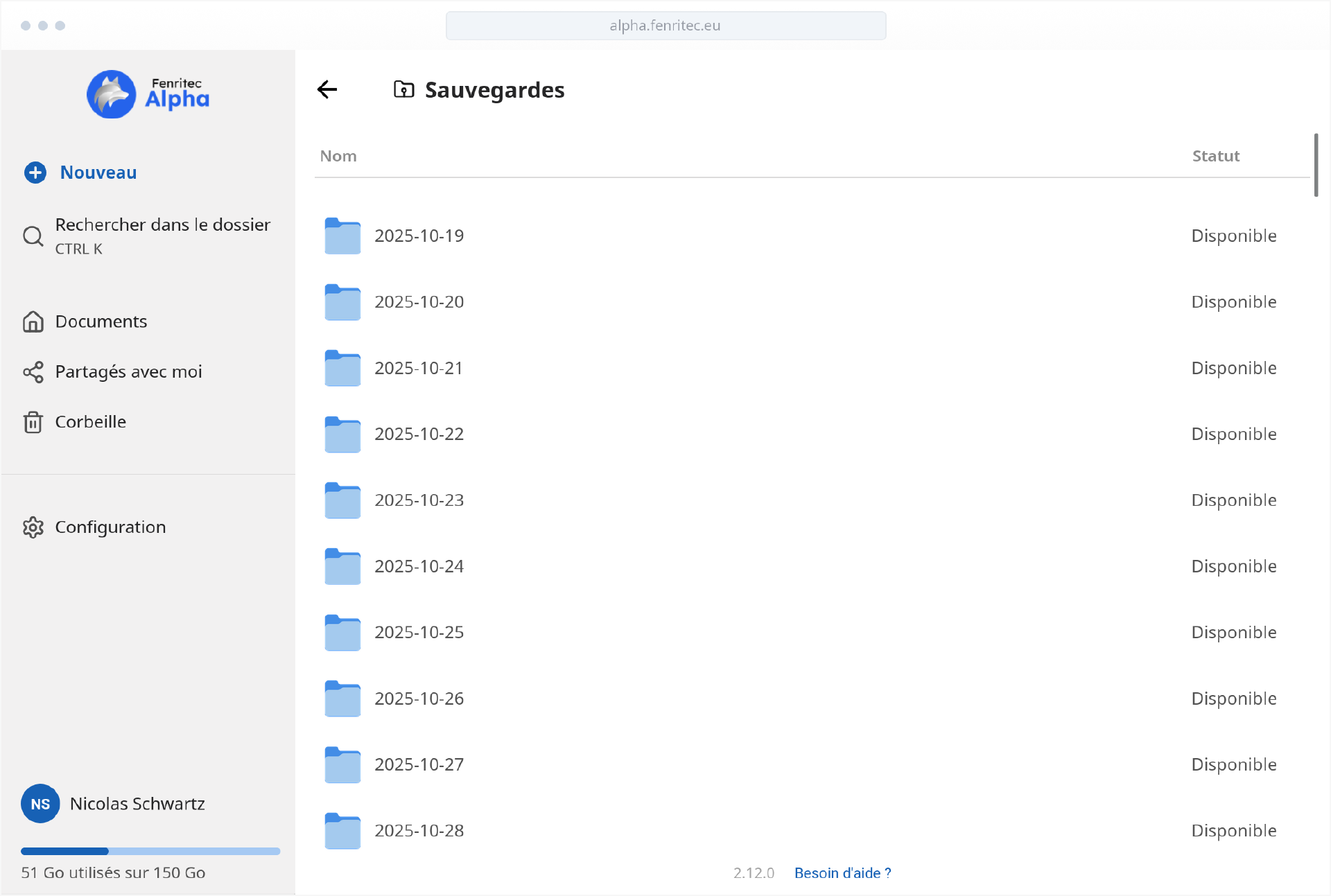Create new item with Nouveau label
Screen dimensions: 1331x896
(x=98, y=173)
